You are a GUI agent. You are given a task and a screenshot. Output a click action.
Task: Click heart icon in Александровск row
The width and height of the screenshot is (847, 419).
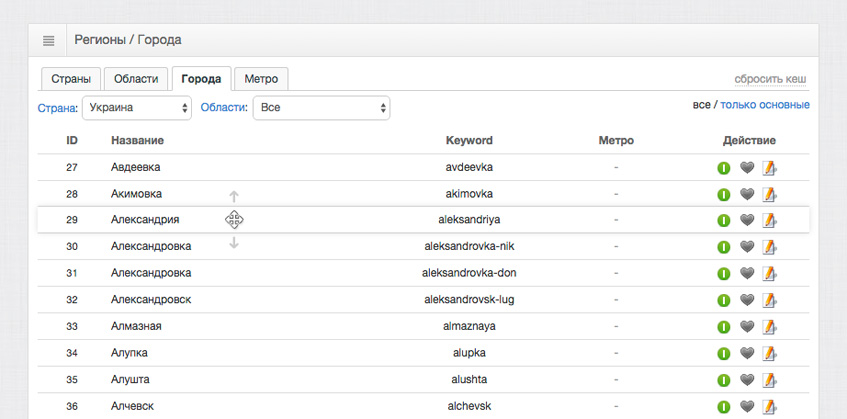[x=747, y=300]
